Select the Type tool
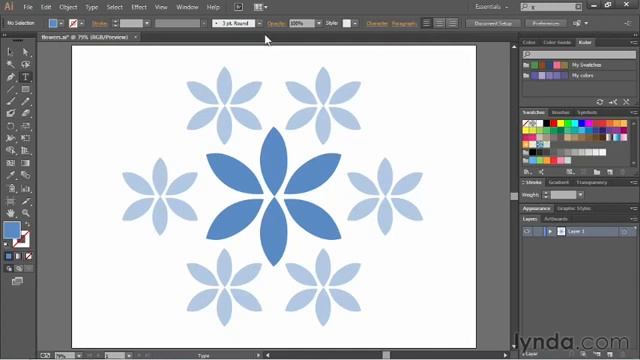 coord(25,77)
